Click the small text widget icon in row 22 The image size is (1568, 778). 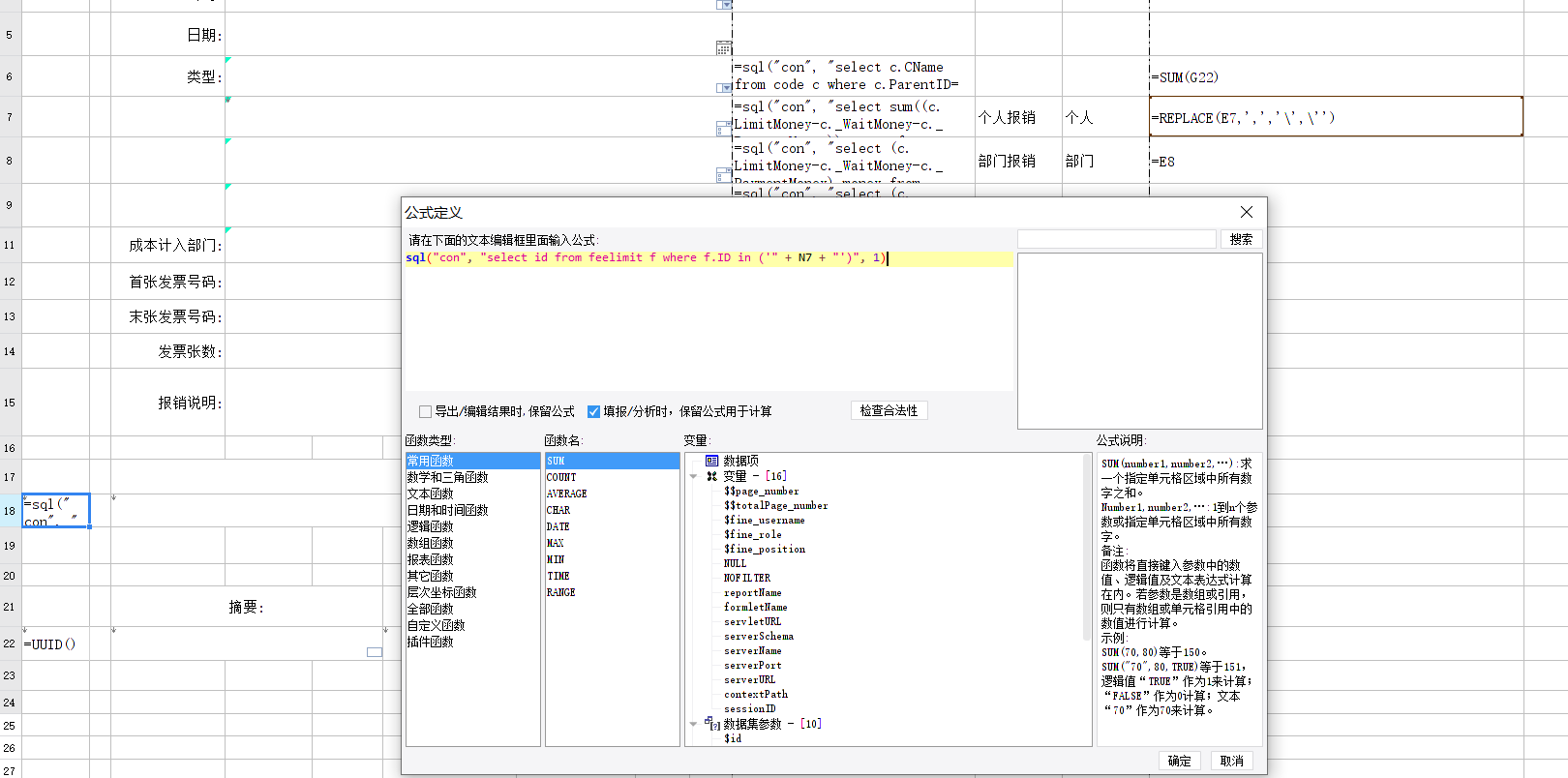(x=375, y=652)
